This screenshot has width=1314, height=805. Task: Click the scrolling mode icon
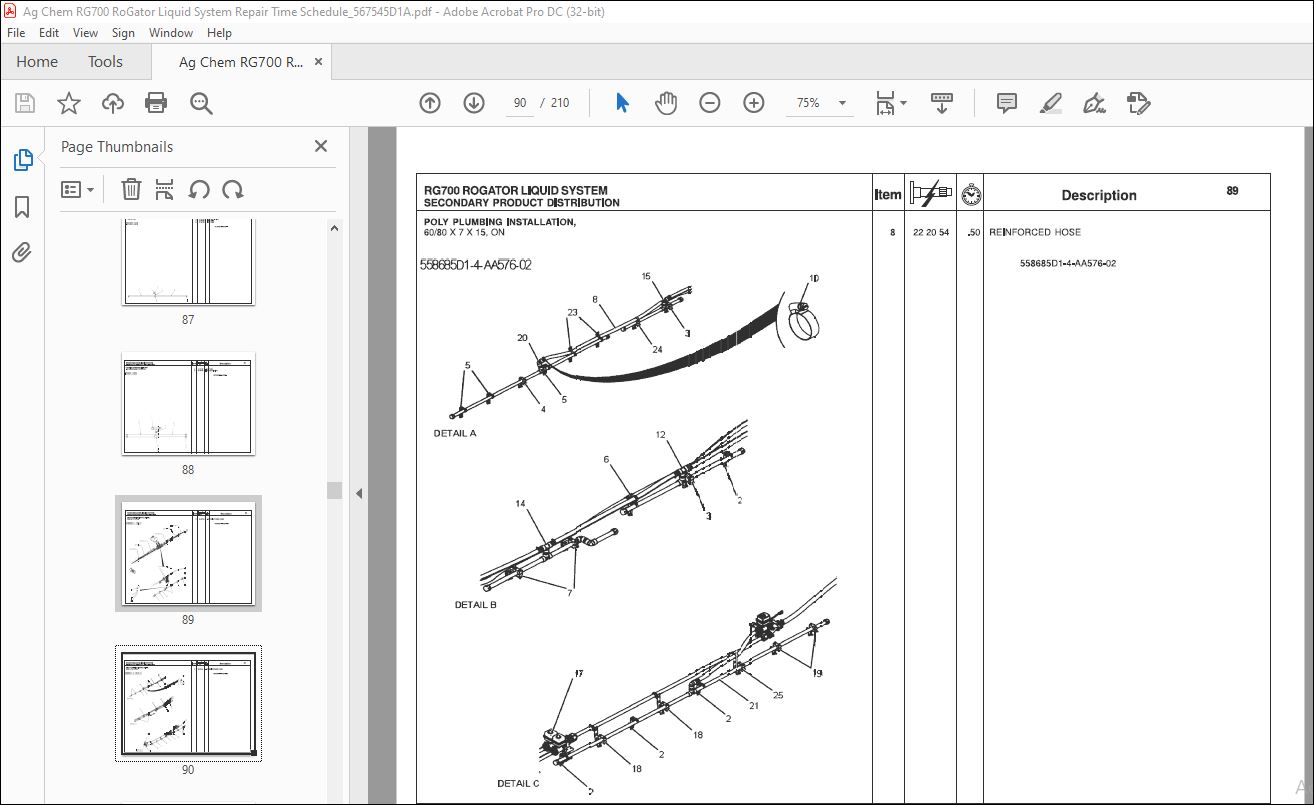click(x=941, y=103)
